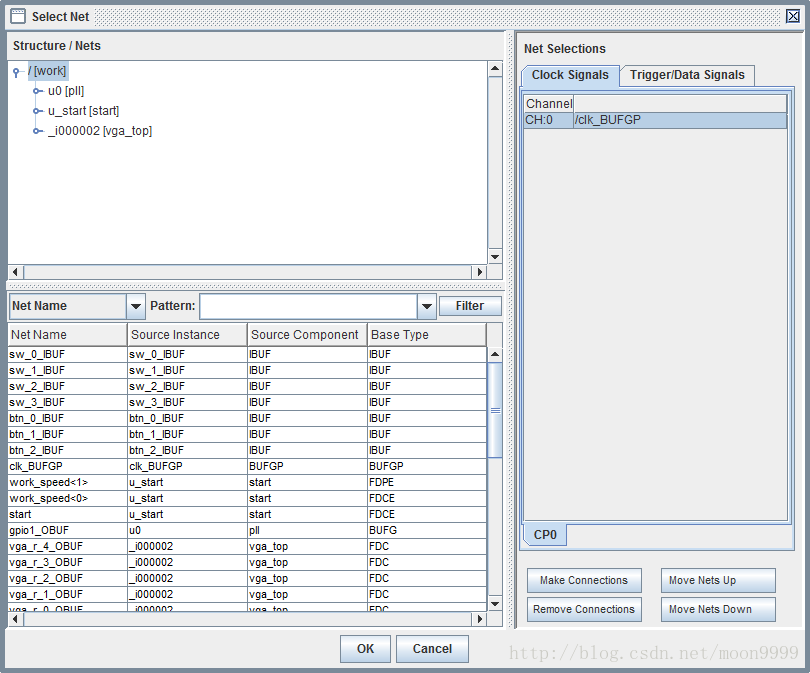Select the CH:0 /clk_BUFGP channel row
The width and height of the screenshot is (810, 673).
[x=655, y=120]
